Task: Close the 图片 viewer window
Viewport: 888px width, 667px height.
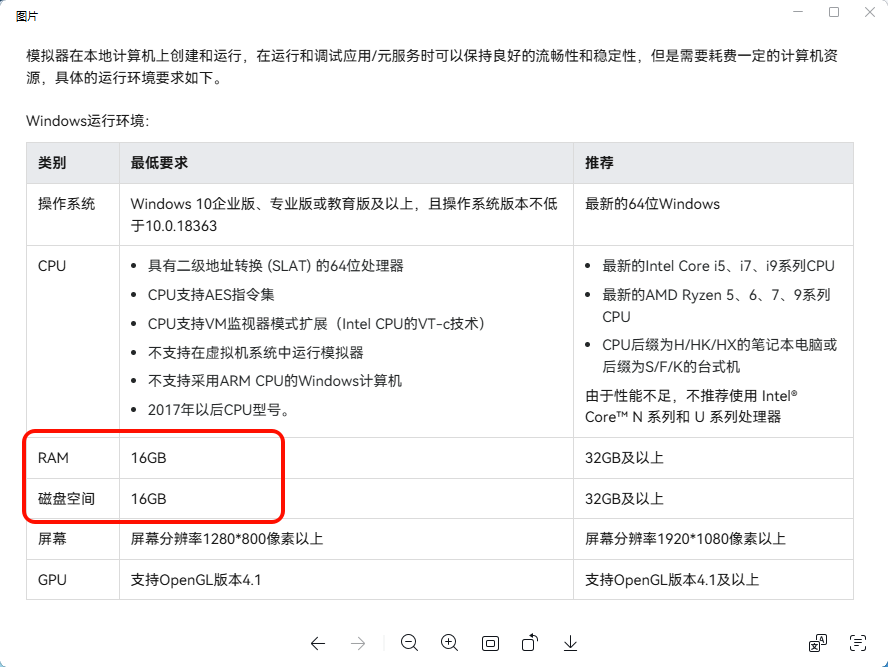Action: (869, 12)
